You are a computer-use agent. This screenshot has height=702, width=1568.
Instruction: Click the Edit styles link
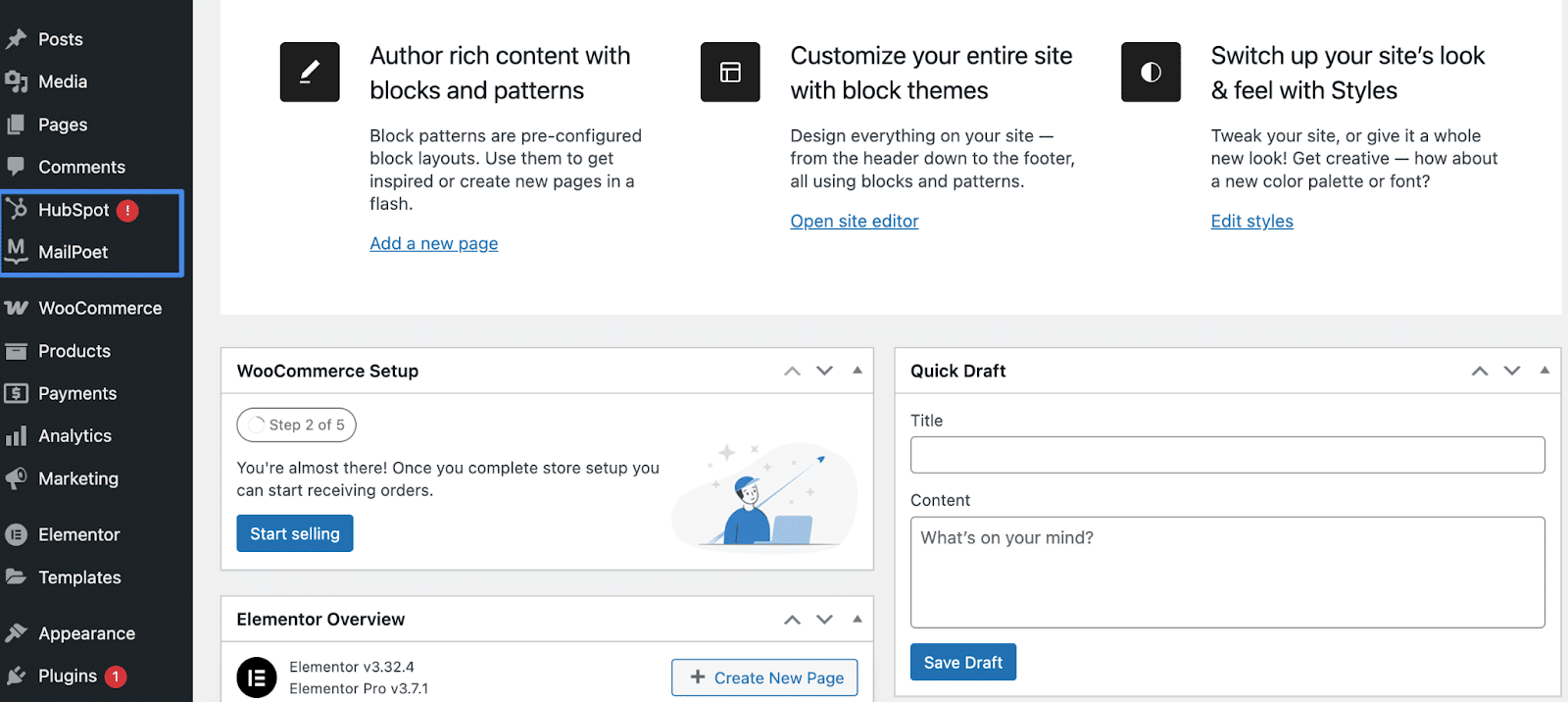click(1251, 221)
